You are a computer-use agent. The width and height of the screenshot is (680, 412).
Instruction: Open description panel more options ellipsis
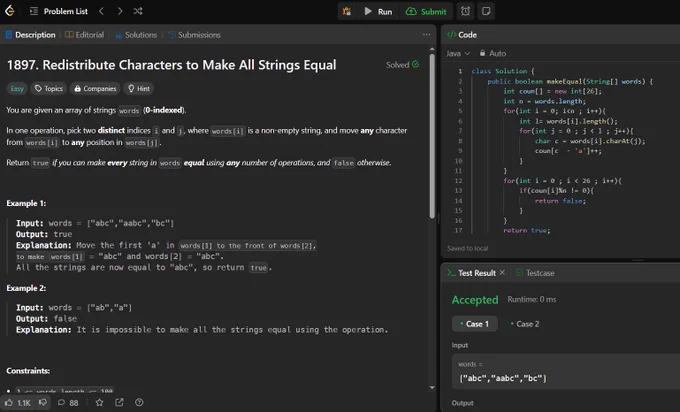(x=427, y=35)
